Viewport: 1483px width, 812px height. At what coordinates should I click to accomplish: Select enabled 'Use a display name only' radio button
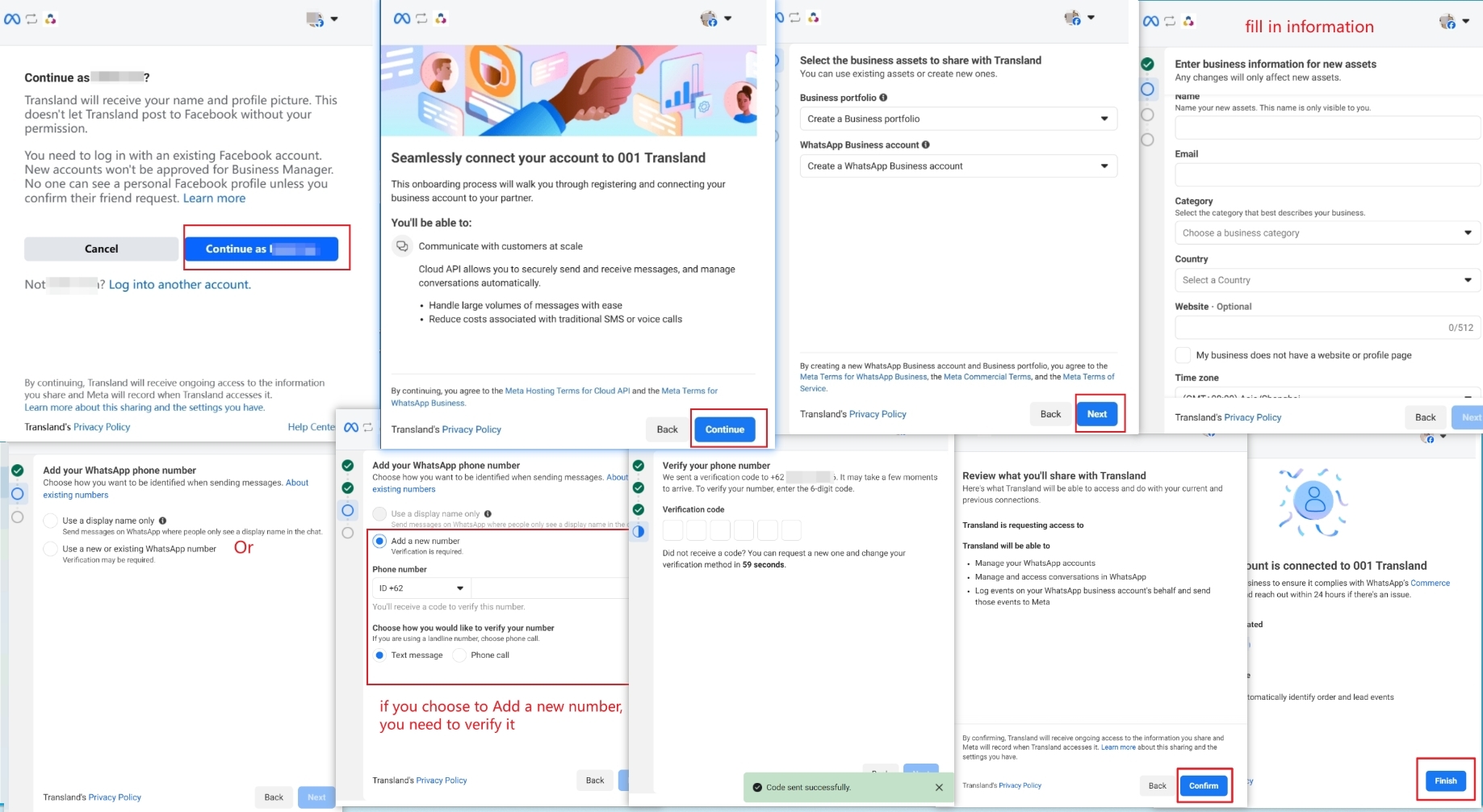coord(51,521)
